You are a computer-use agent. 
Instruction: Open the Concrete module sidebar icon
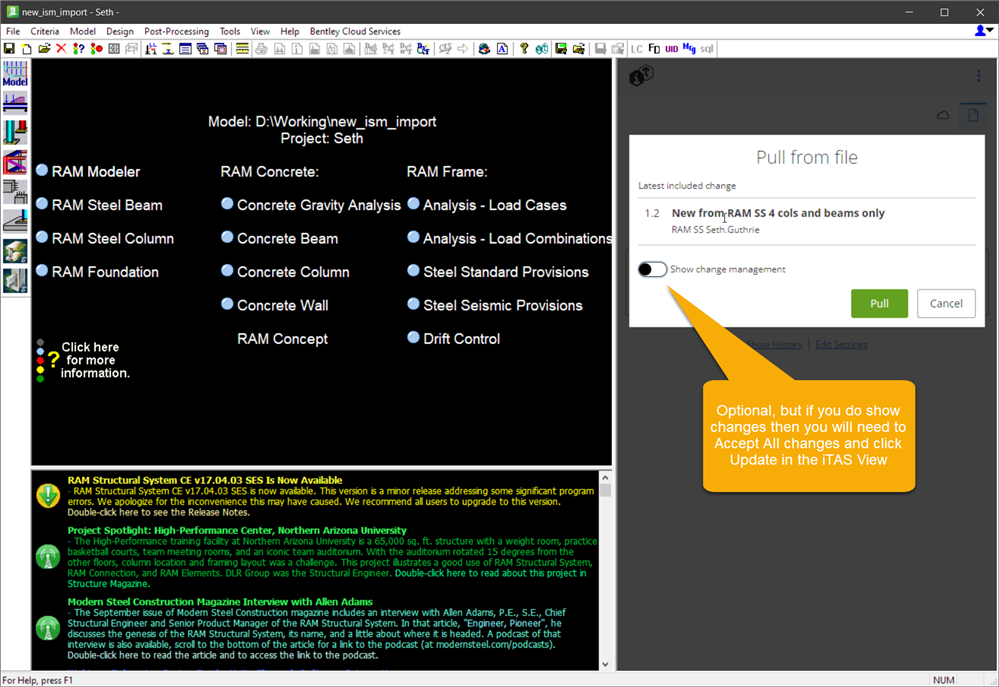tap(15, 191)
